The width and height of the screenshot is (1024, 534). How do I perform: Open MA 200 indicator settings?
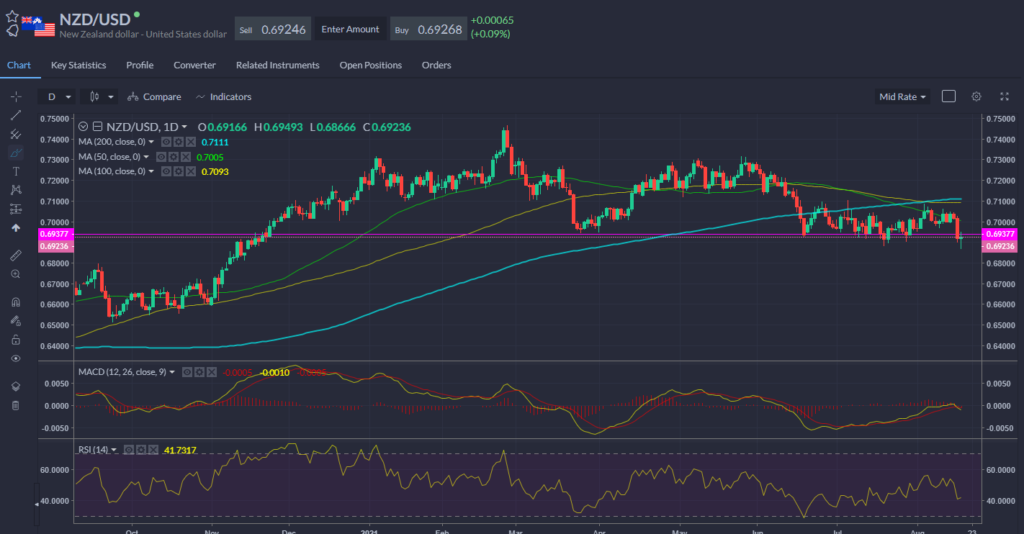(x=178, y=142)
